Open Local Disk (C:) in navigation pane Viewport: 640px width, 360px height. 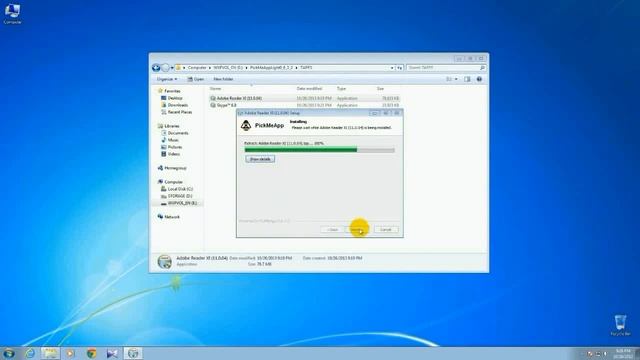click(180, 189)
